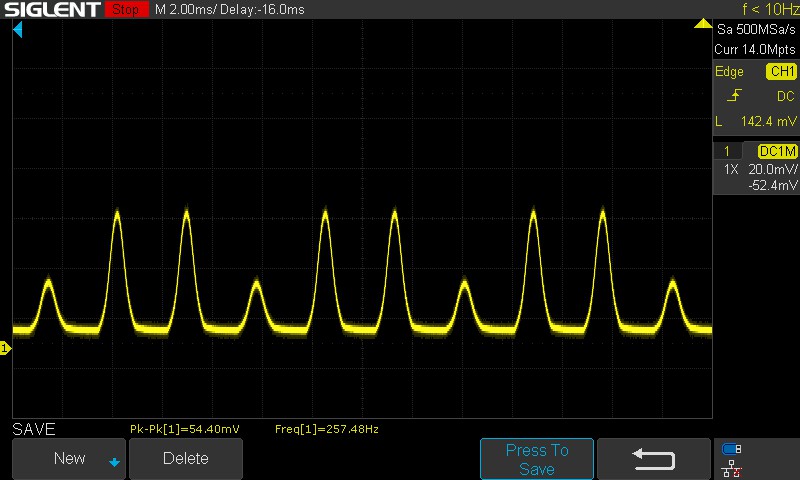Viewport: 800px width, 480px height.
Task: Click the red Stop status indicator
Action: 127,9
